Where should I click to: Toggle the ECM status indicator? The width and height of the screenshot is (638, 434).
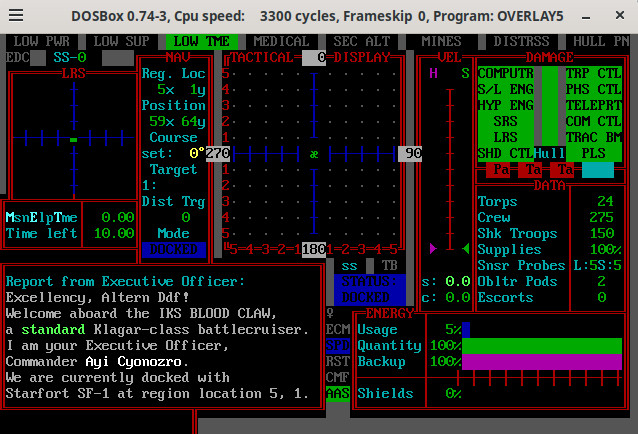[x=338, y=328]
